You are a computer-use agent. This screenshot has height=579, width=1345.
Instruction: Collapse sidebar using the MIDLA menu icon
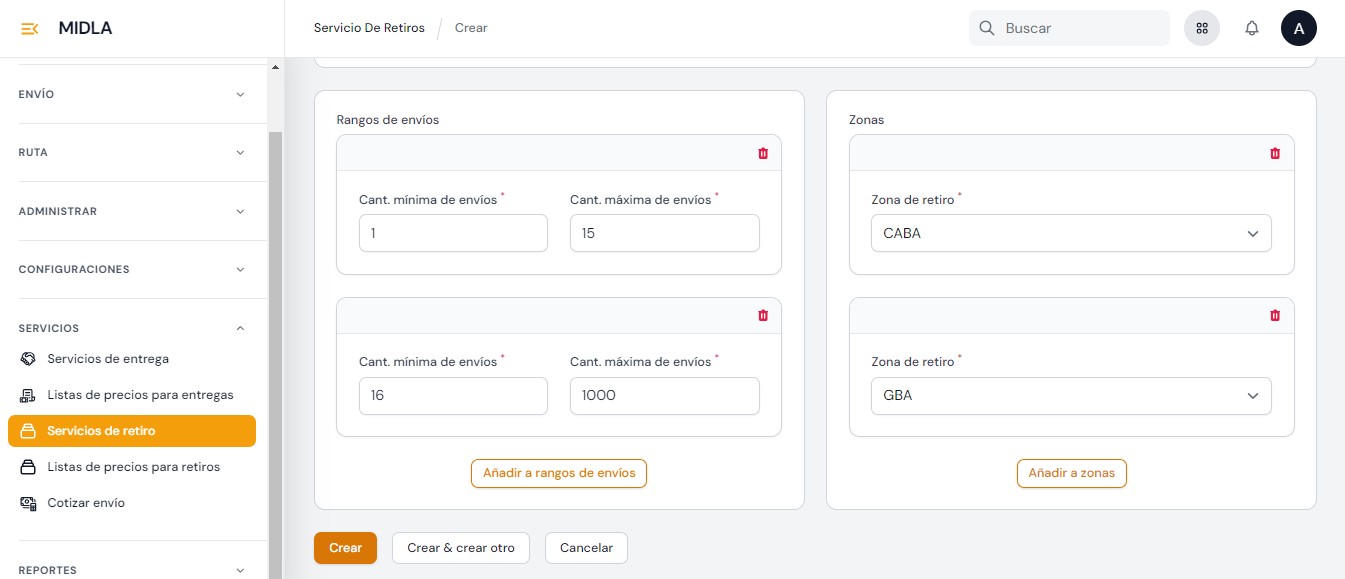(x=30, y=28)
